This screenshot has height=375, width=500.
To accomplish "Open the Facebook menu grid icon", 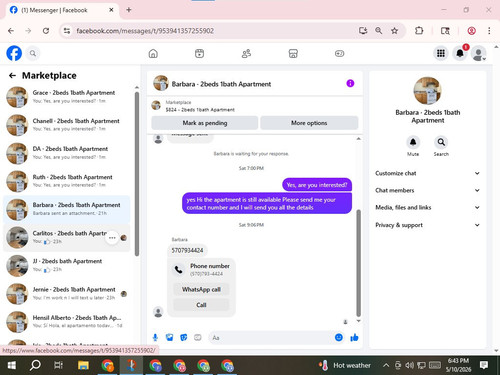I will tap(441, 53).
